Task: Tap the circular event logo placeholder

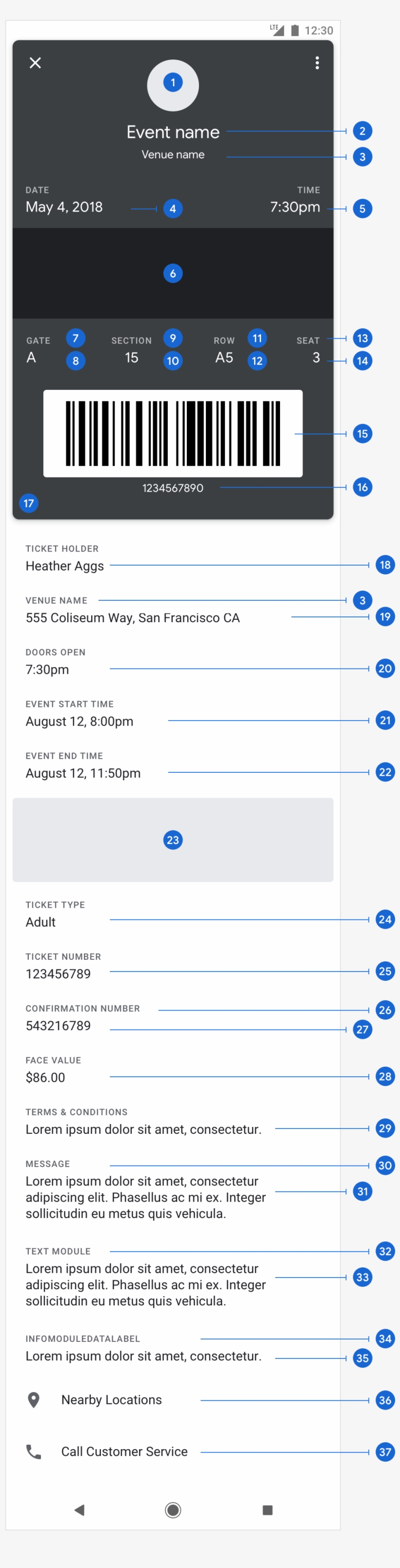Action: tap(173, 85)
